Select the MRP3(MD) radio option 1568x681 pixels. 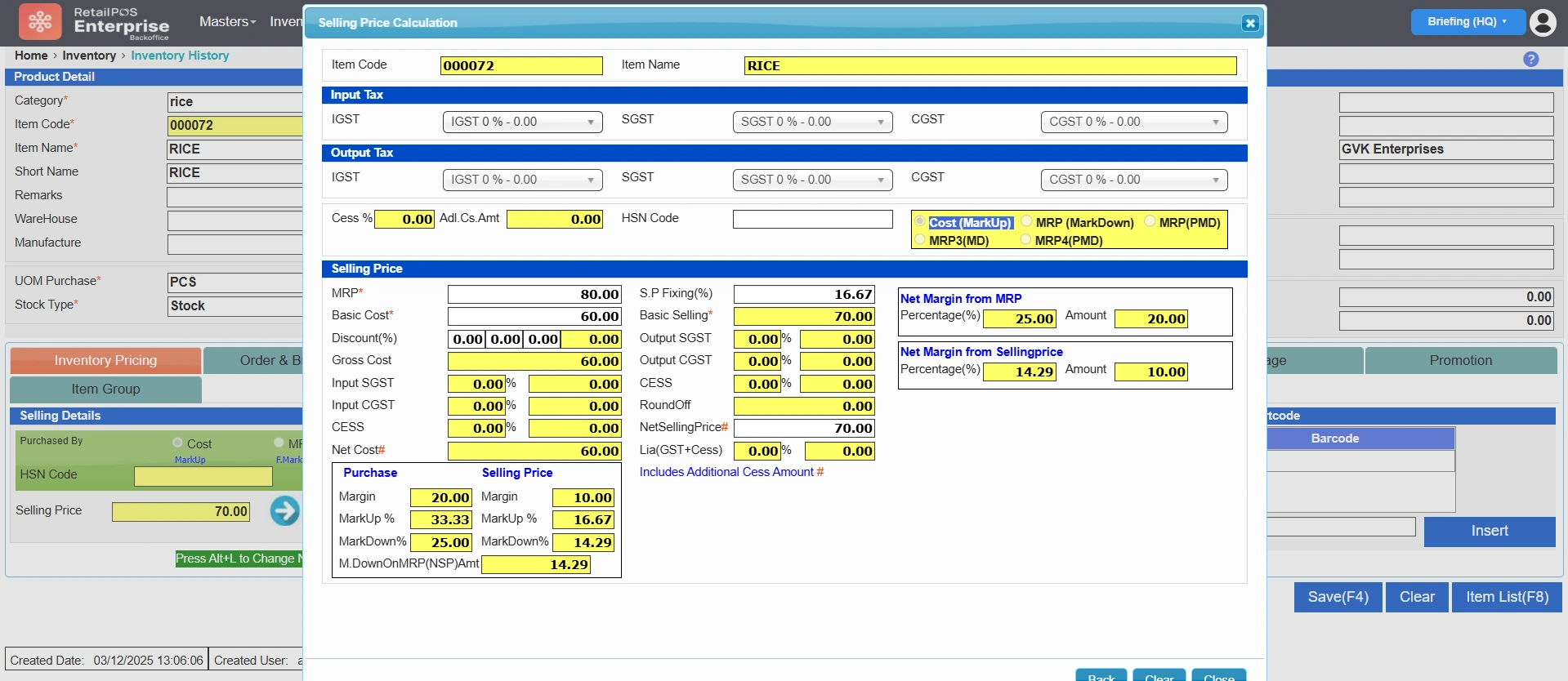tap(920, 240)
